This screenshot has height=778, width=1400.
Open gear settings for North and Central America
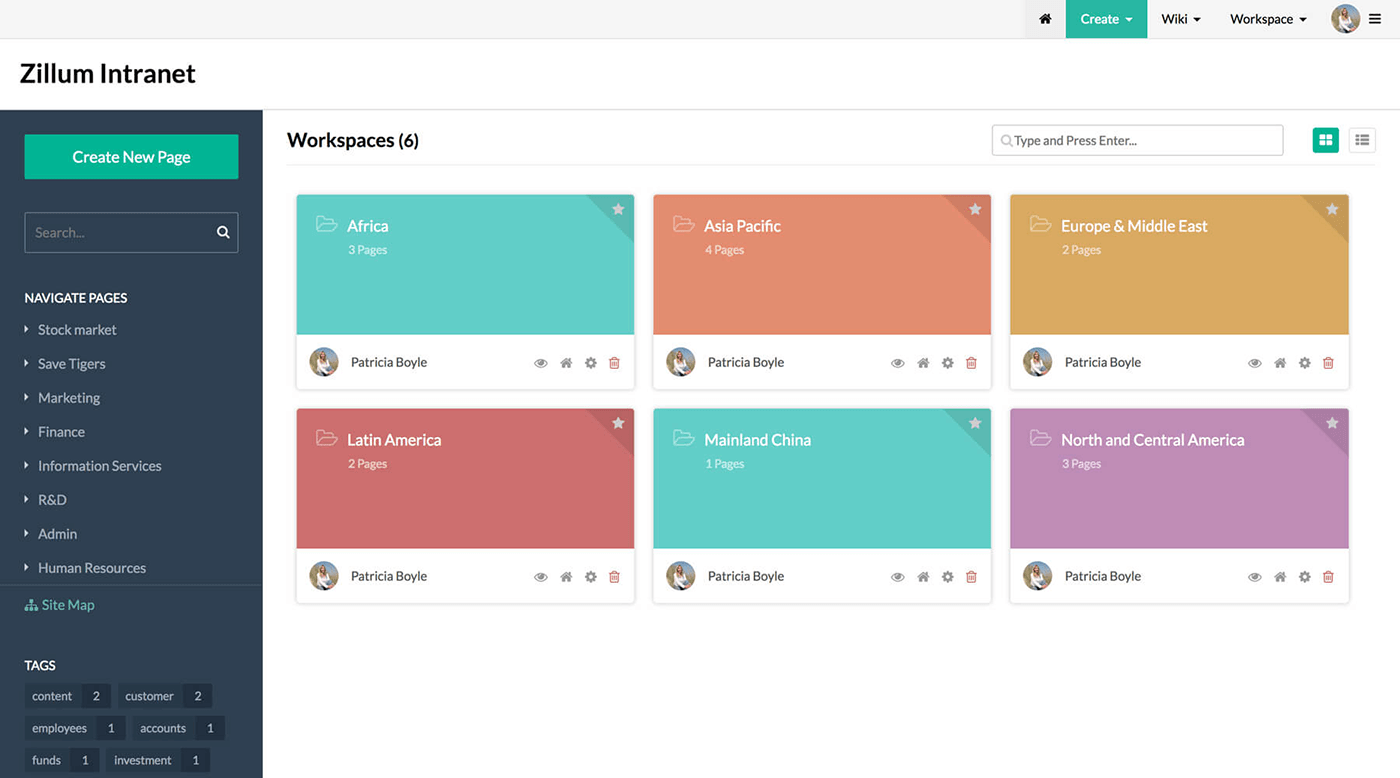tap(1304, 577)
